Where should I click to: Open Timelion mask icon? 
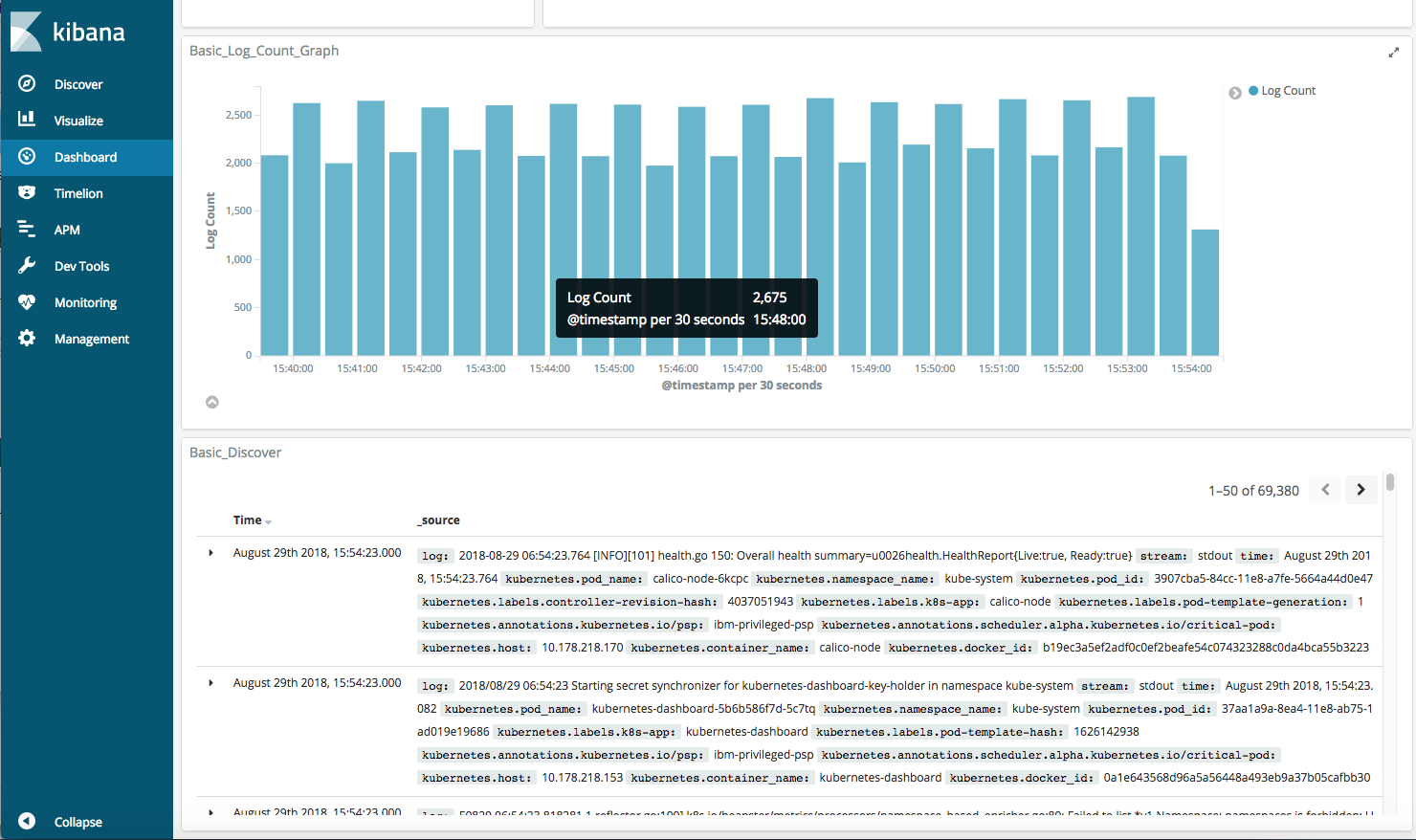tap(27, 192)
